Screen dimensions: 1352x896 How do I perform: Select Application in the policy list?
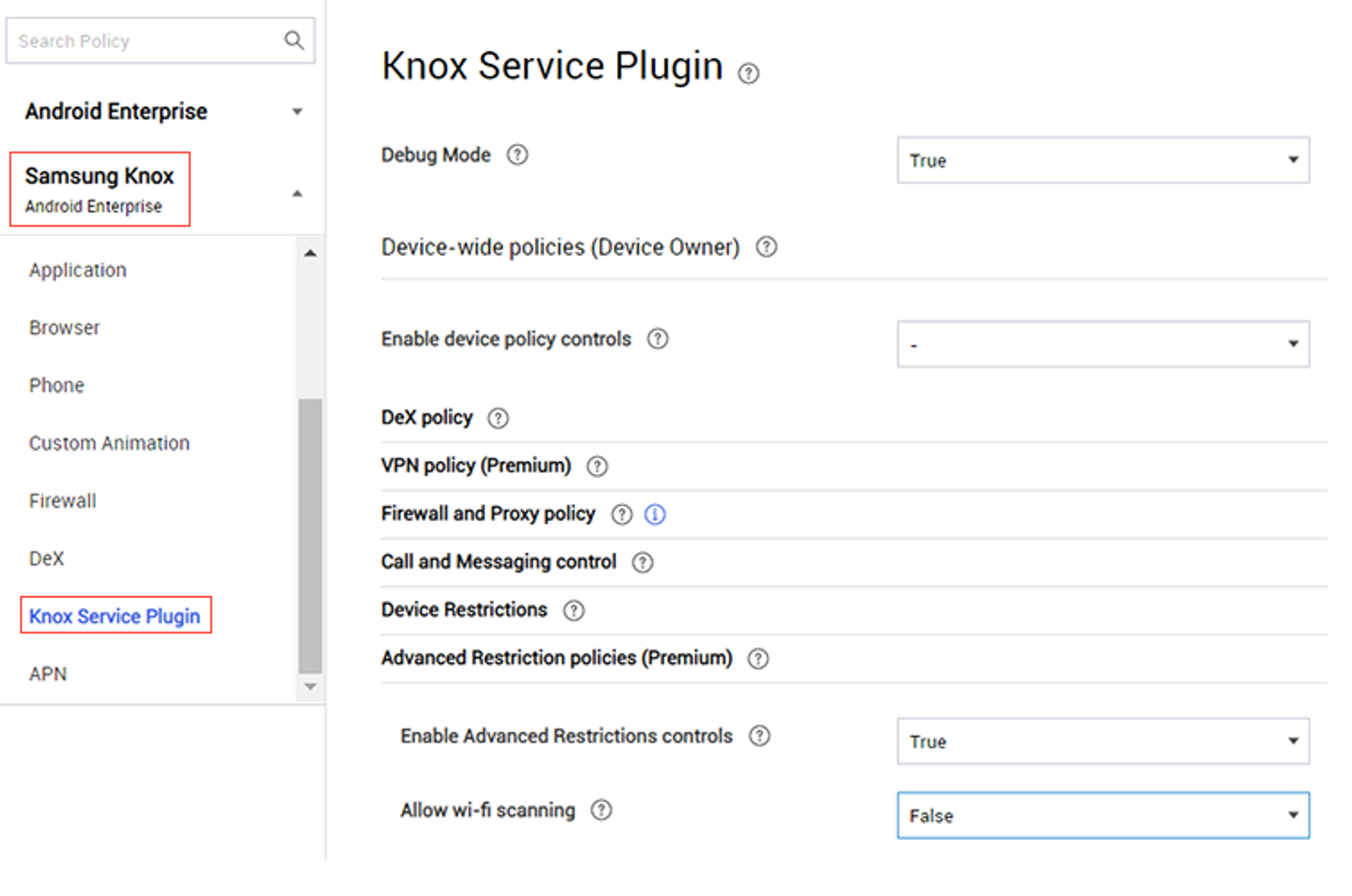(78, 270)
